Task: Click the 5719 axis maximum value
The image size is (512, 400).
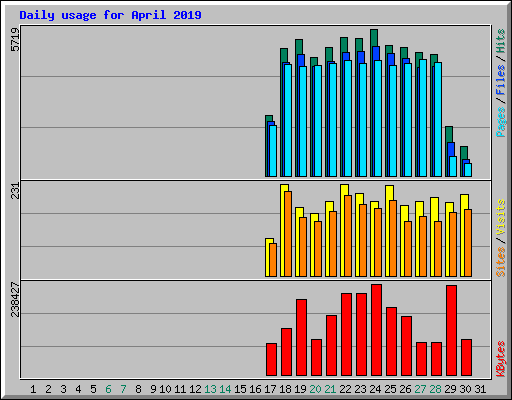Action: 15,40
